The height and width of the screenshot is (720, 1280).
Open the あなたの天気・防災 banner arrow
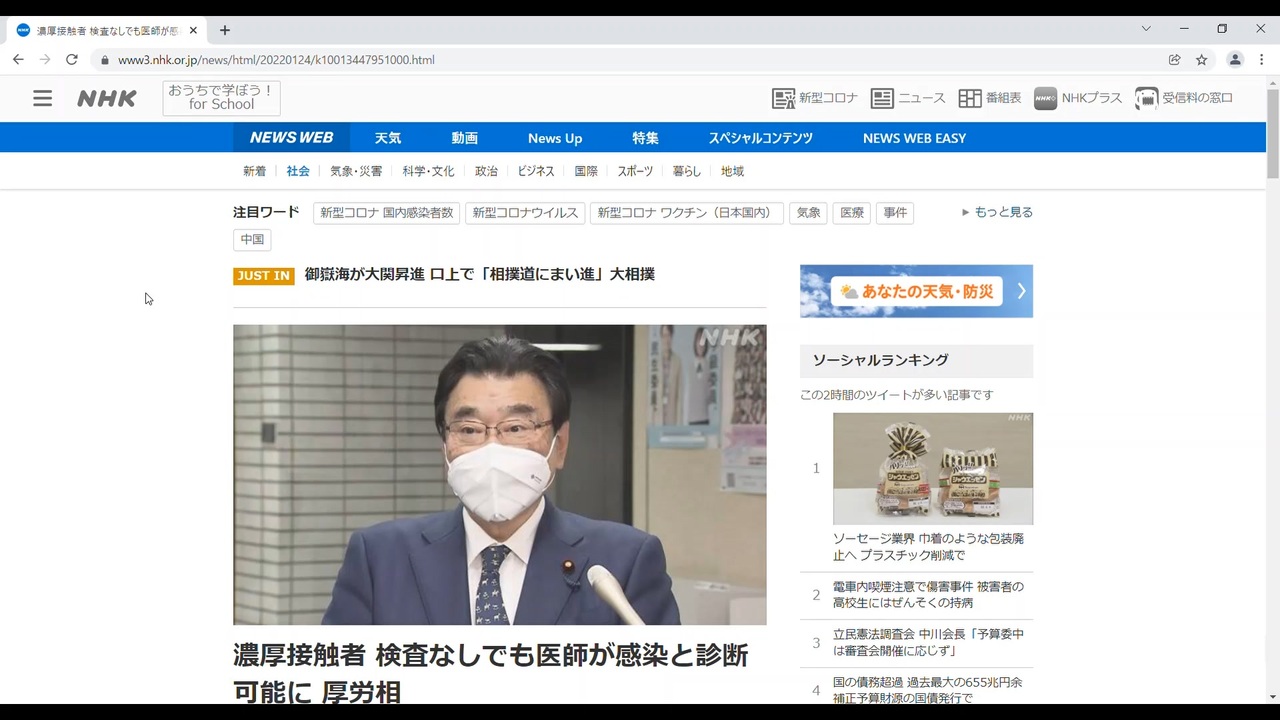tap(1021, 291)
